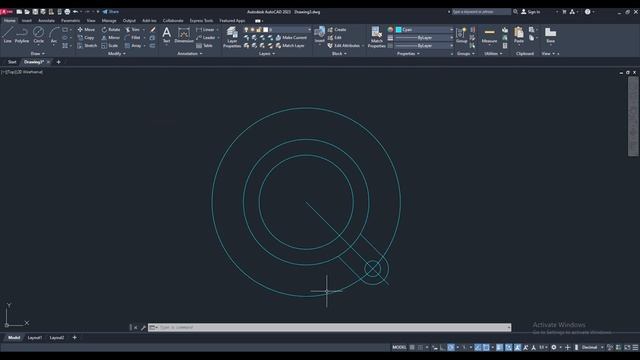Select the Circle tool
Image resolution: width=640 pixels, height=360 pixels.
point(38,35)
